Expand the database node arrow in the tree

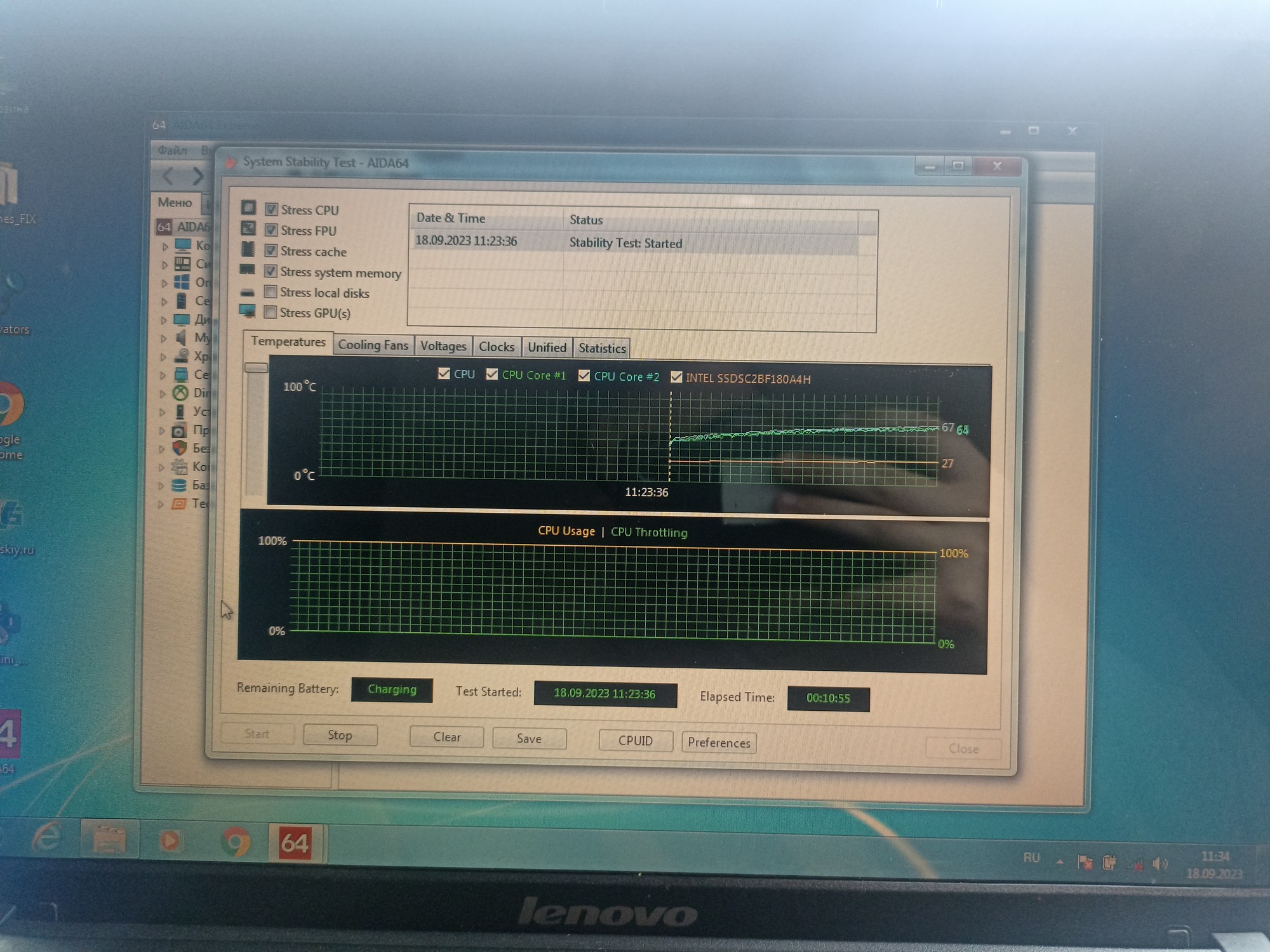pos(162,486)
